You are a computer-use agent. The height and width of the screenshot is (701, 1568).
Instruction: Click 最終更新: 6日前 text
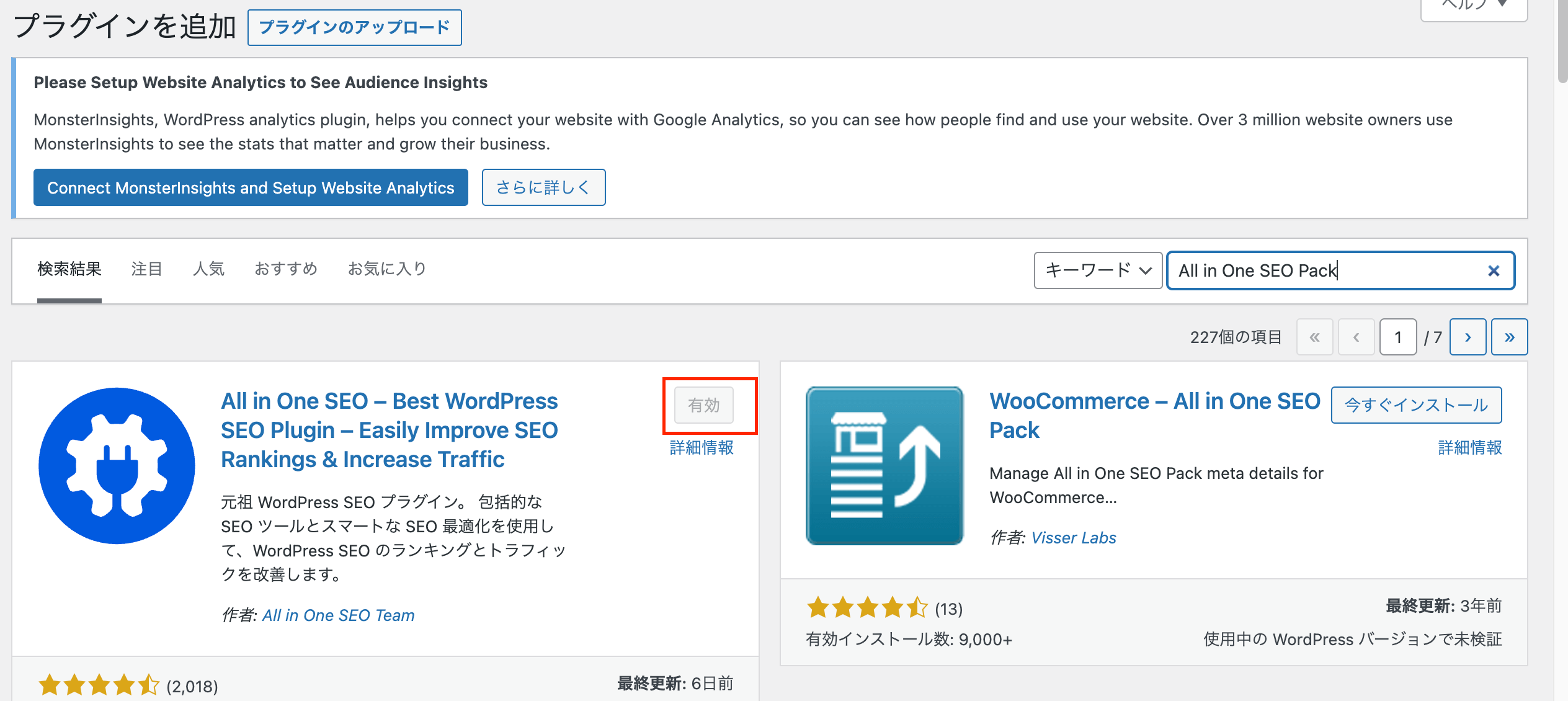(675, 683)
